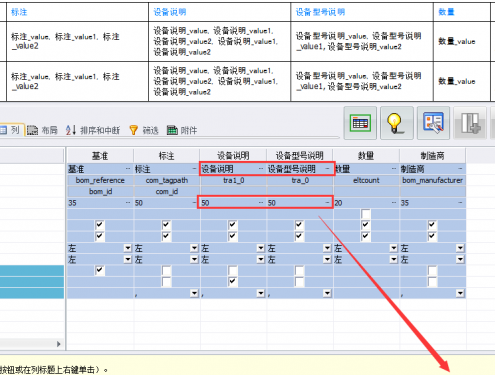Click the green table preview icon button
This screenshot has height=375, width=495.
coord(360,123)
